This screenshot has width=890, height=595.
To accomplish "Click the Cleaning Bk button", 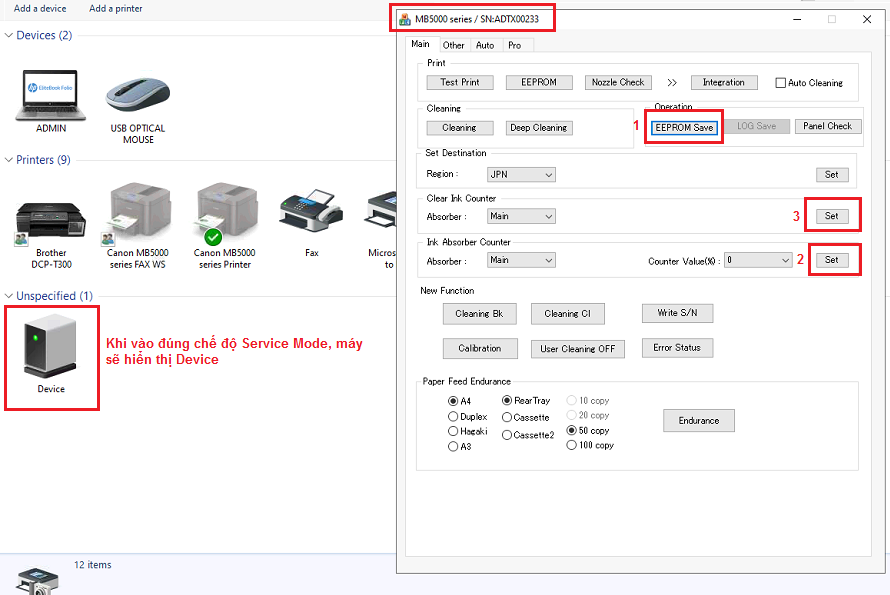I will (x=480, y=313).
